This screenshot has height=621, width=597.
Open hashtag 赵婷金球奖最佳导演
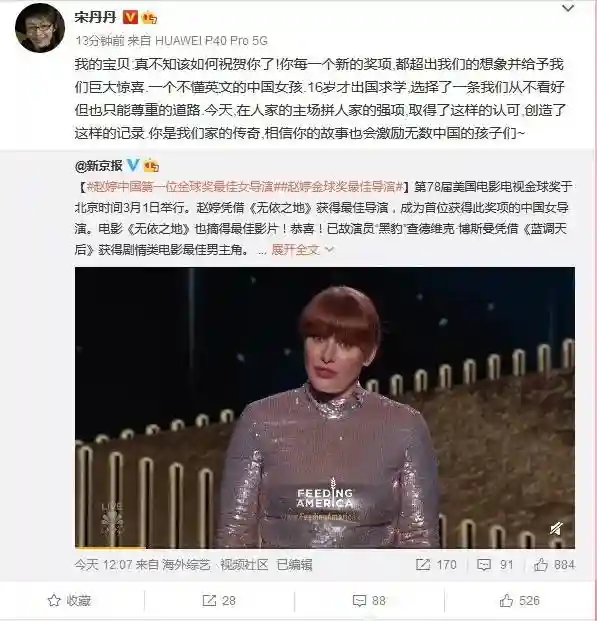click(338, 187)
